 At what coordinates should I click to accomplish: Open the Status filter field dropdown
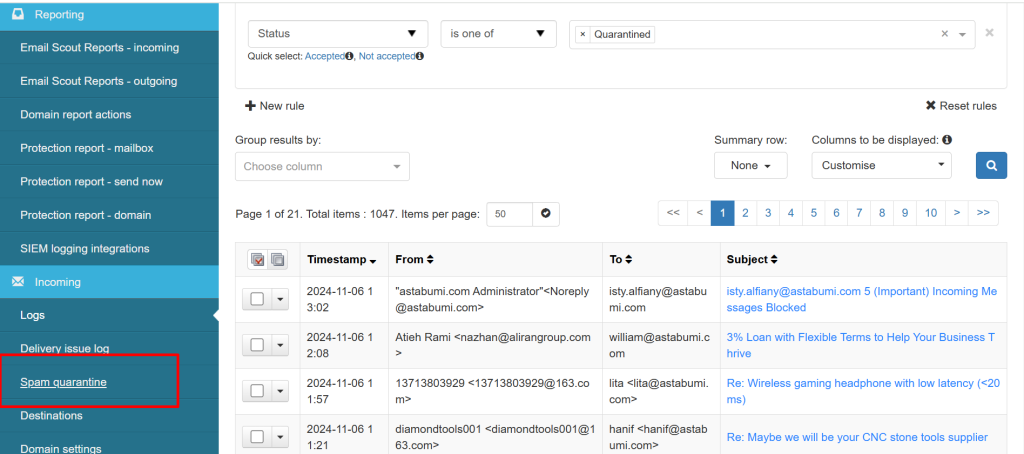pyautogui.click(x=337, y=34)
